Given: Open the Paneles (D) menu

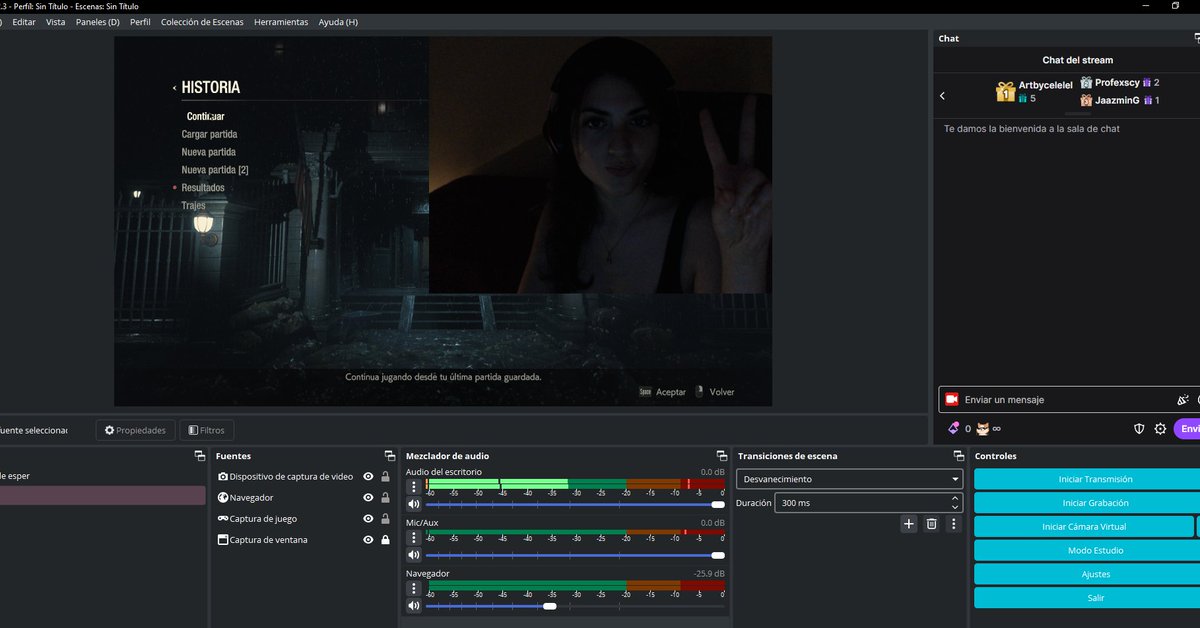Looking at the screenshot, I should [97, 22].
